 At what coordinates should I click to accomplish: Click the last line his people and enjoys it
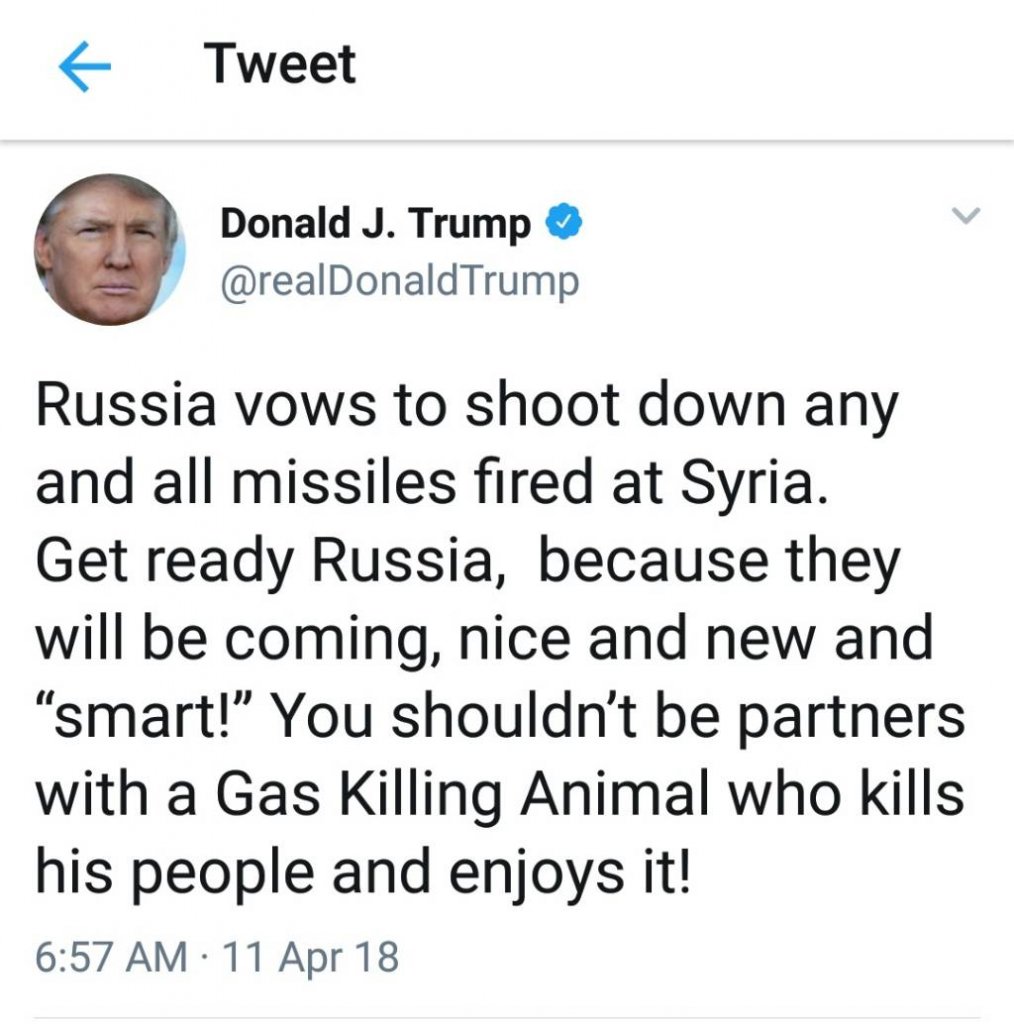pyautogui.click(x=363, y=874)
